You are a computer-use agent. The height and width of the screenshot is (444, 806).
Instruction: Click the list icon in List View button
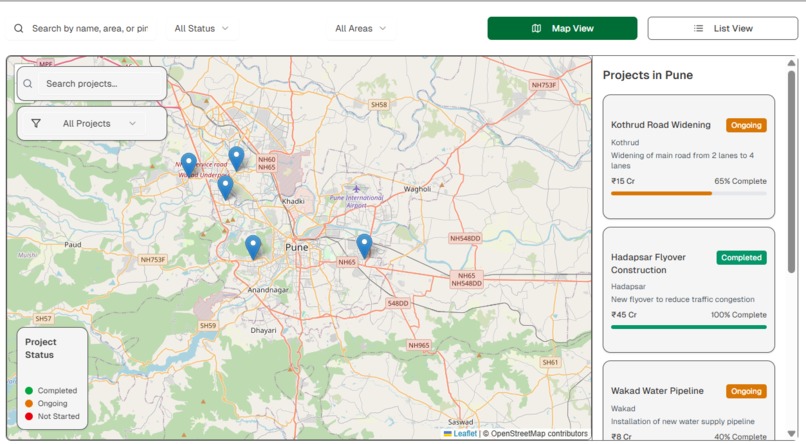[698, 28]
